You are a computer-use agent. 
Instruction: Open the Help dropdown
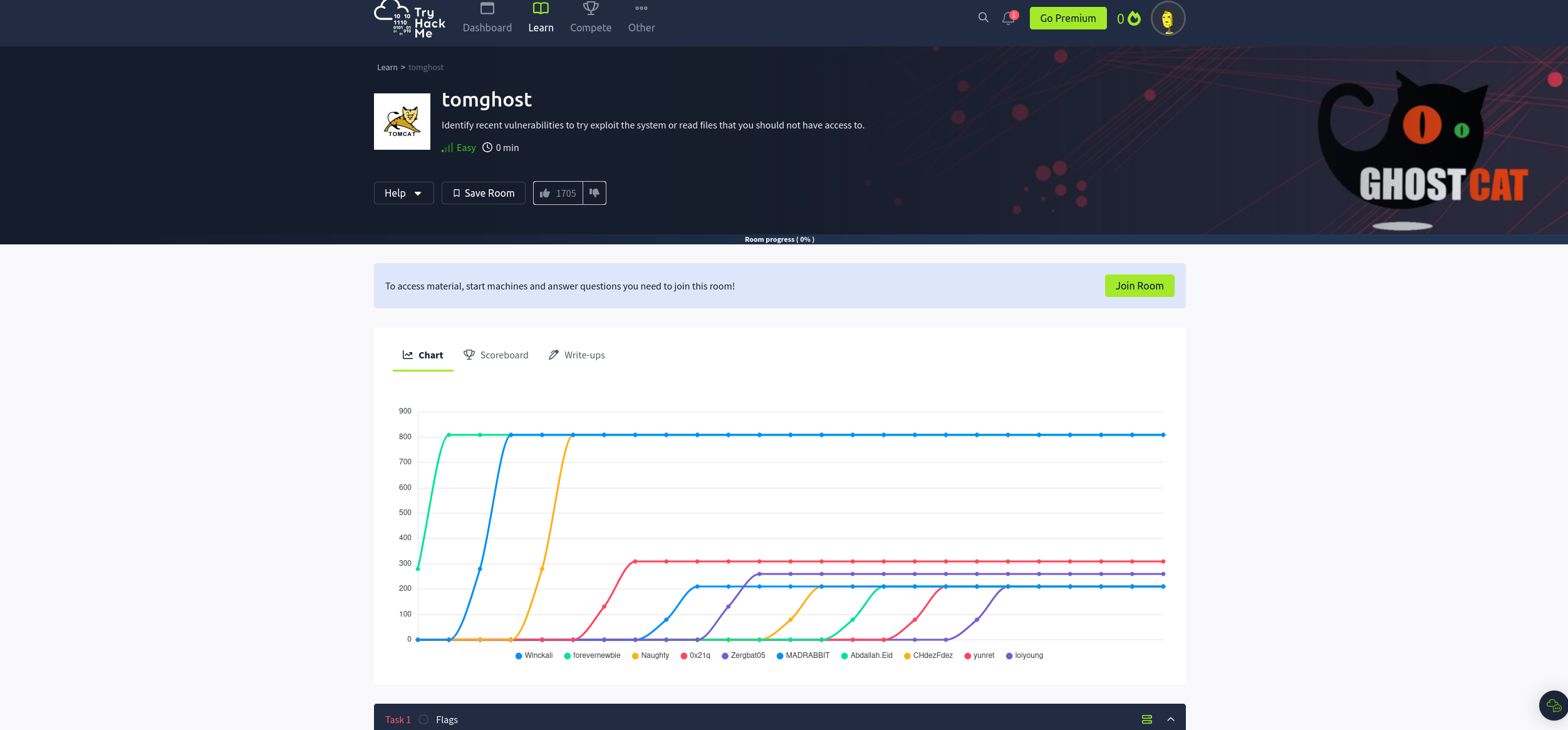click(403, 193)
